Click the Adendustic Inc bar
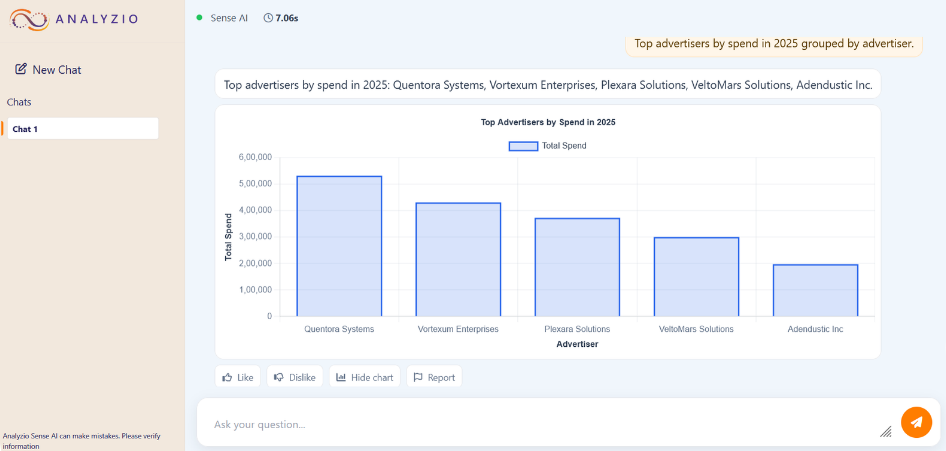 click(815, 290)
